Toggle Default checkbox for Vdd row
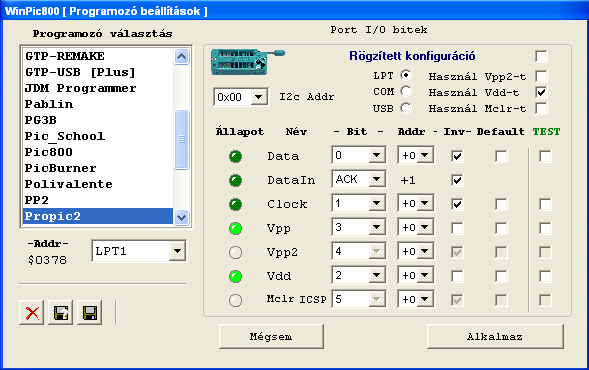Viewport: 589px width, 370px height. [x=501, y=276]
